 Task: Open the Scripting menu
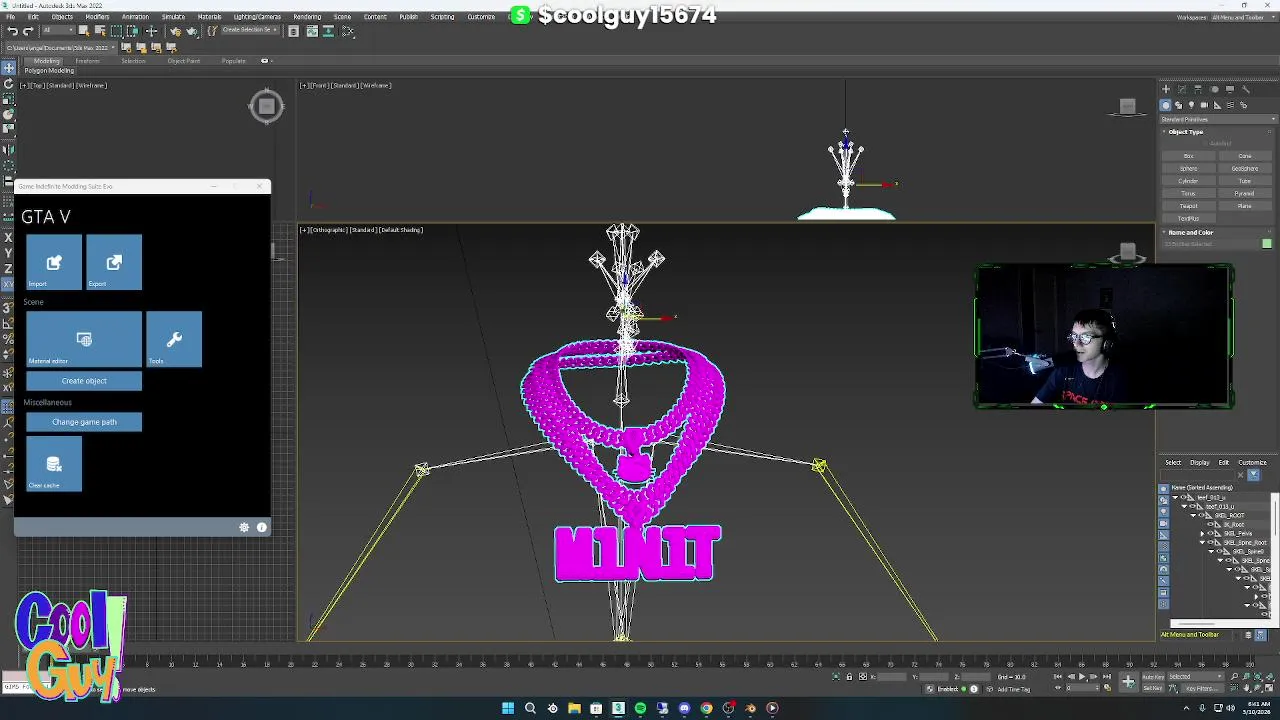[442, 17]
